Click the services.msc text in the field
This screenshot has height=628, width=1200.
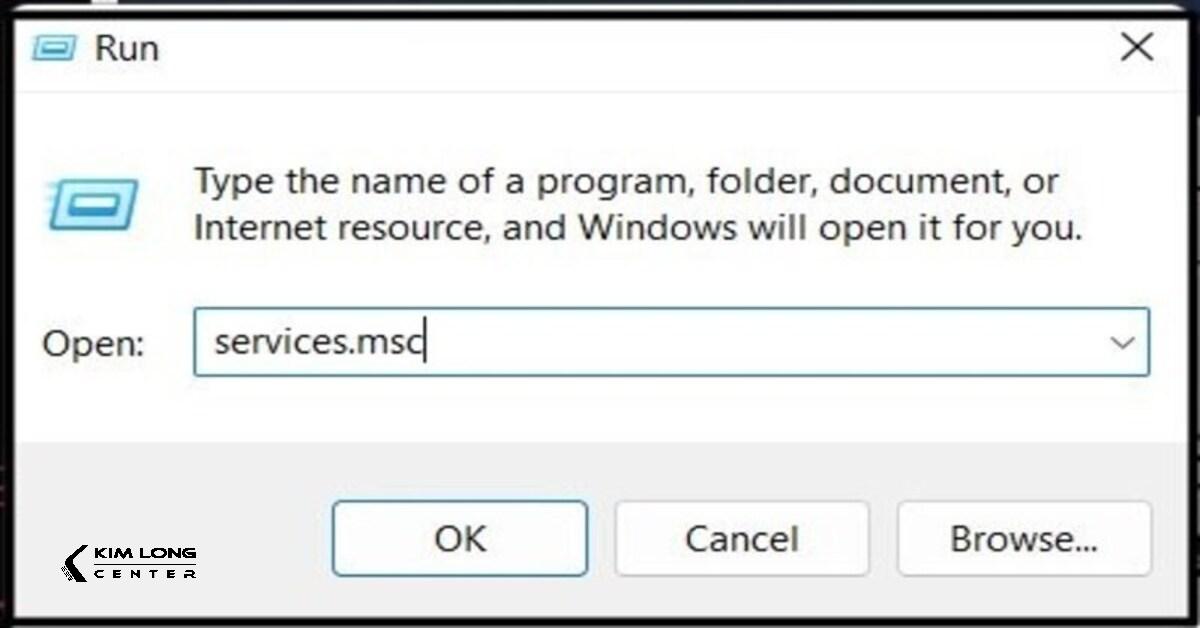coord(320,343)
